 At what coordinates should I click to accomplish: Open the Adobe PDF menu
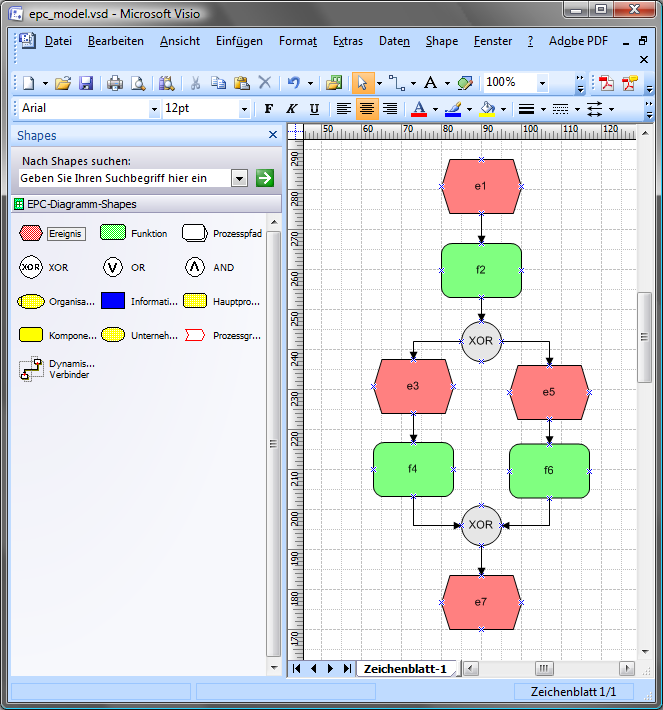point(578,41)
